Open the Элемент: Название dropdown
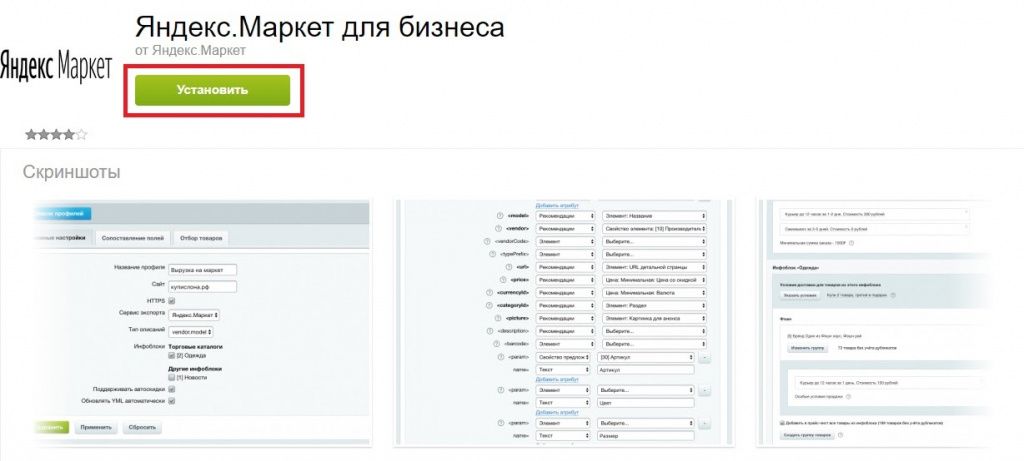1024x461 pixels. 652,215
